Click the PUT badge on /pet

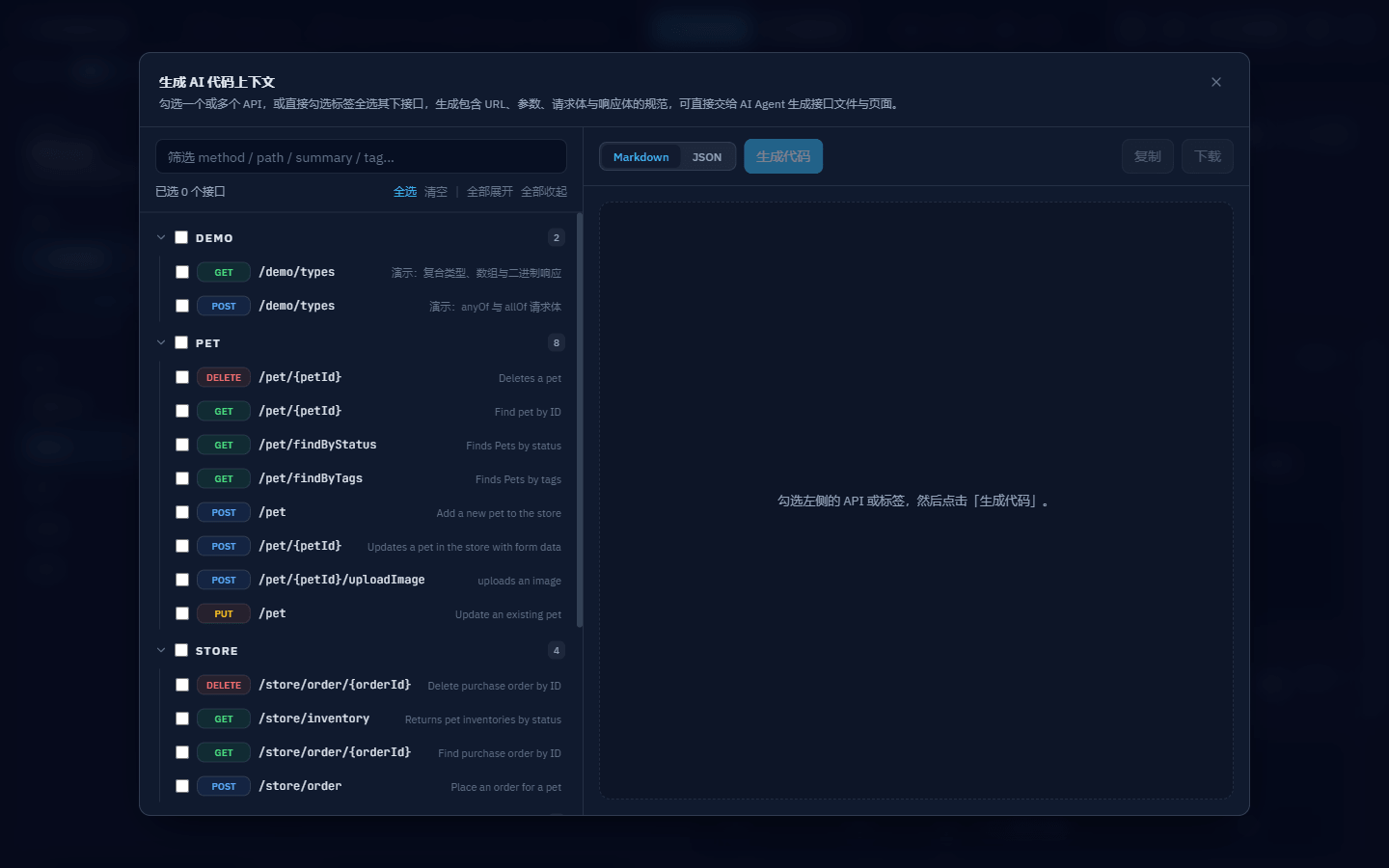pos(224,613)
